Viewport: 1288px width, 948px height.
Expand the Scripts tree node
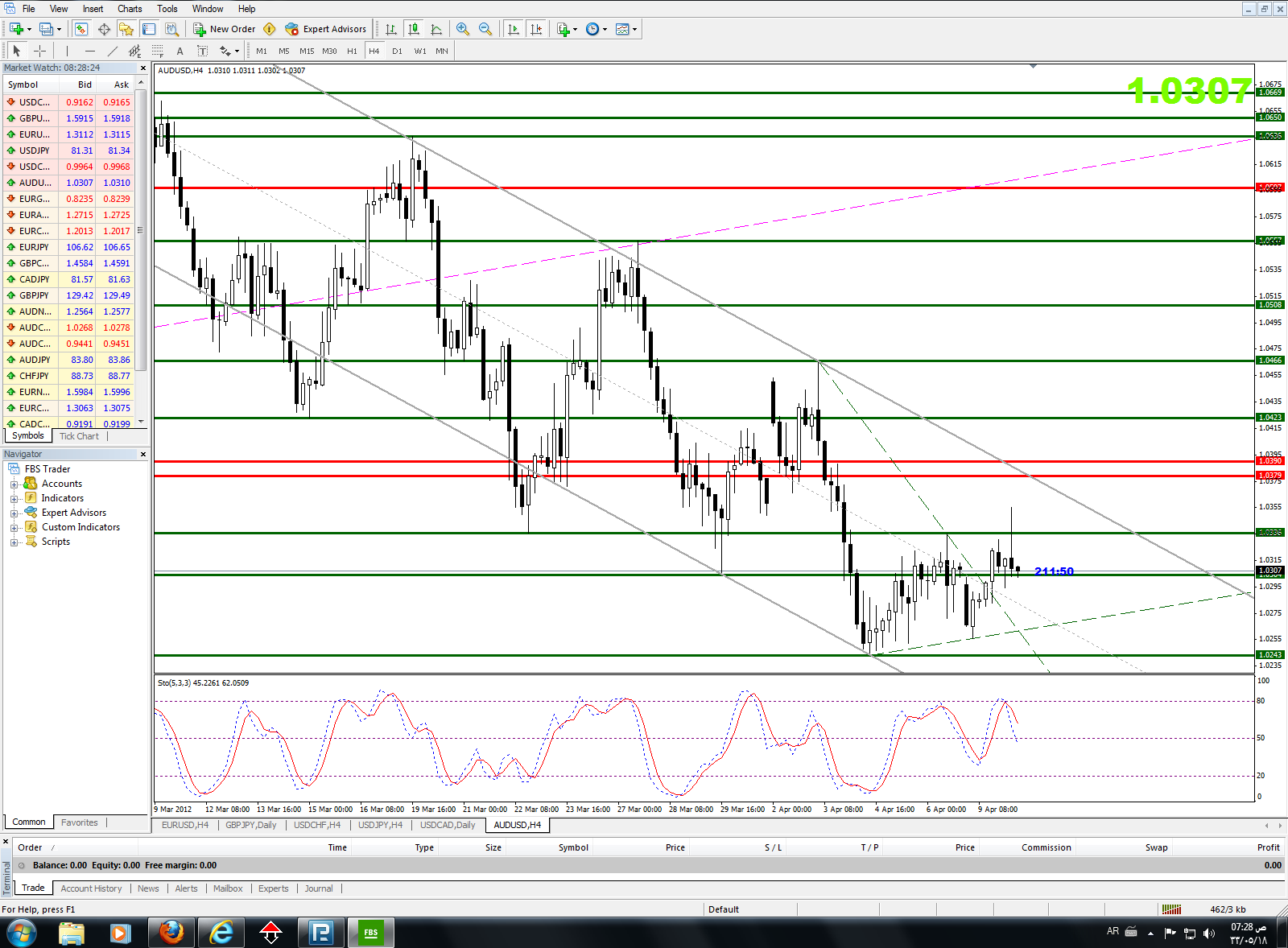tap(14, 542)
